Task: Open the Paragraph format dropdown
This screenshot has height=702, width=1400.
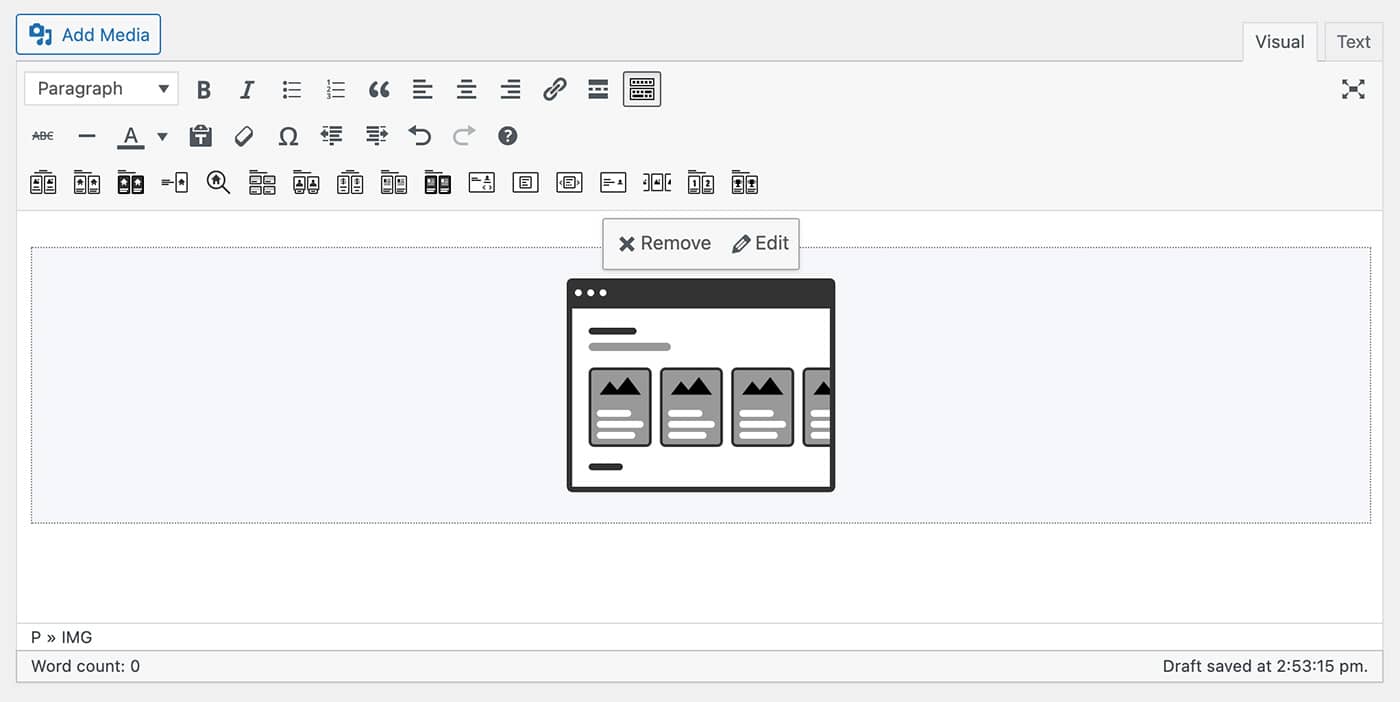Action: click(x=101, y=89)
